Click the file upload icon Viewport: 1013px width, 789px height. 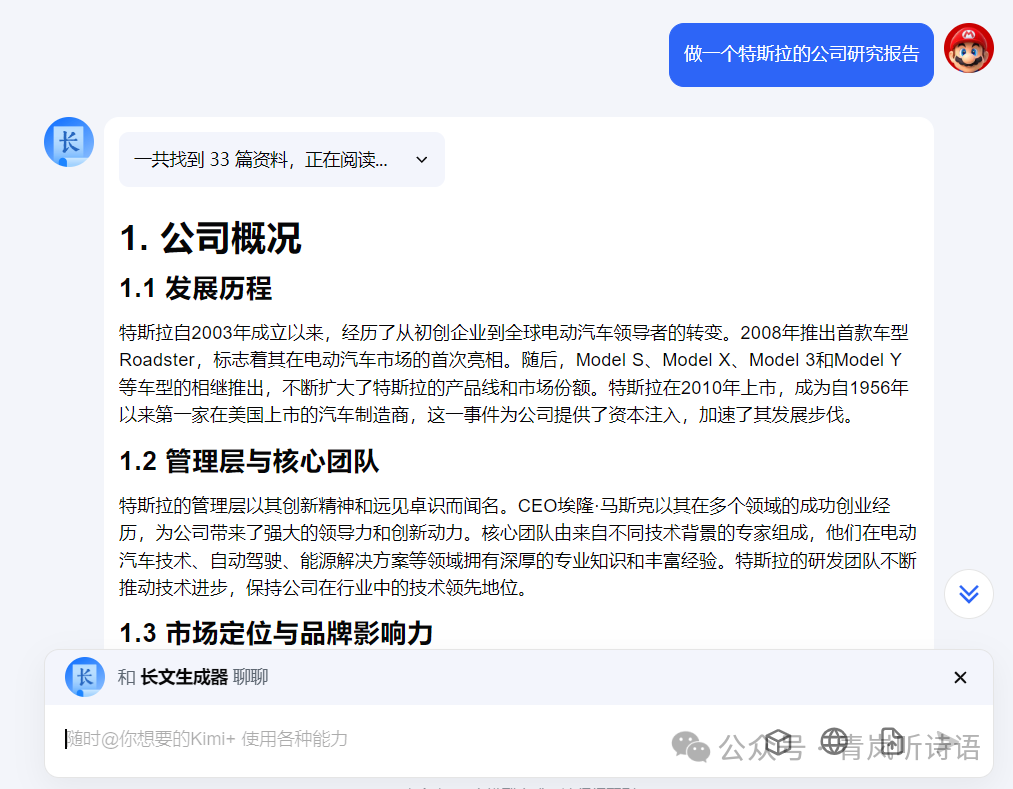(x=892, y=741)
